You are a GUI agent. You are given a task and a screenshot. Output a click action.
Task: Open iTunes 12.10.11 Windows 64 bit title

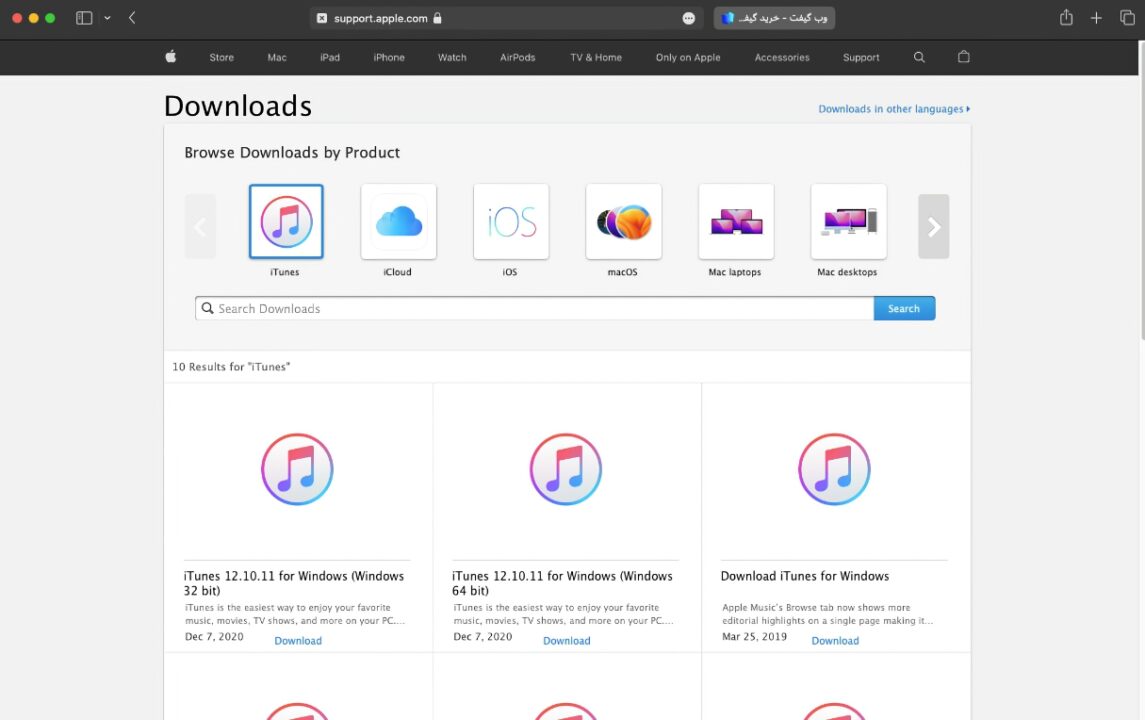point(562,583)
